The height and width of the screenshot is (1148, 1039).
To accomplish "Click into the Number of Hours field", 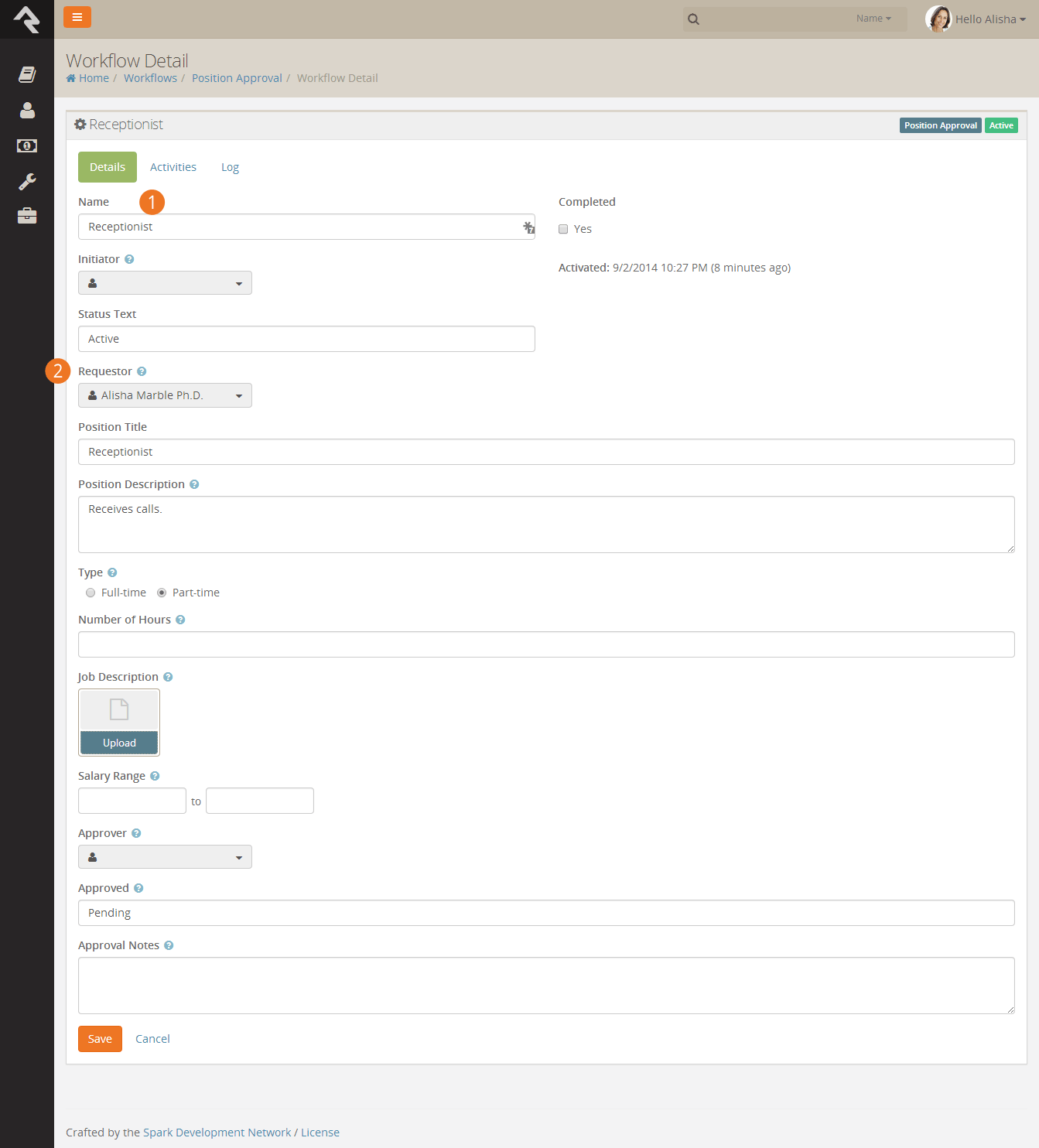I will [x=546, y=644].
